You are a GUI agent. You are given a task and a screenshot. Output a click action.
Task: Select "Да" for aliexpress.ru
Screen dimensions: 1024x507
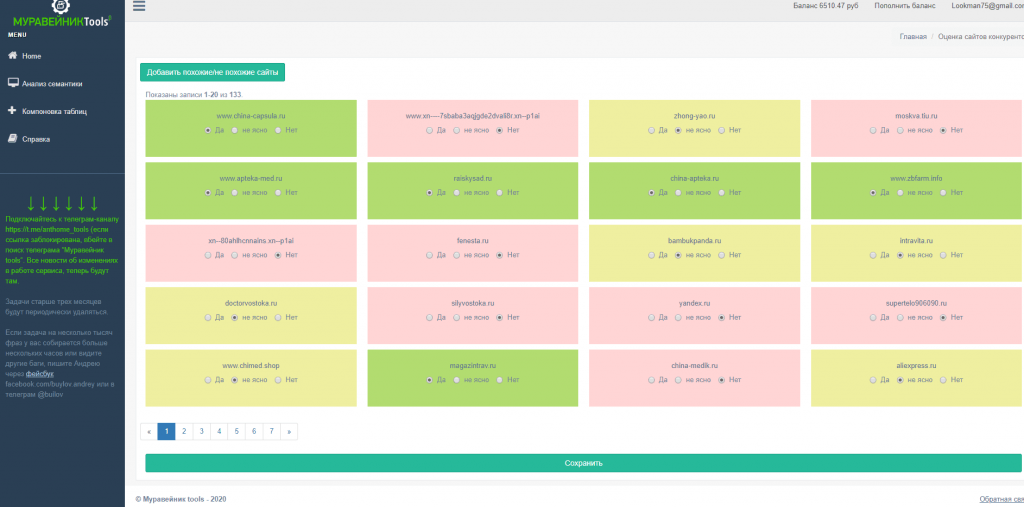tap(873, 380)
